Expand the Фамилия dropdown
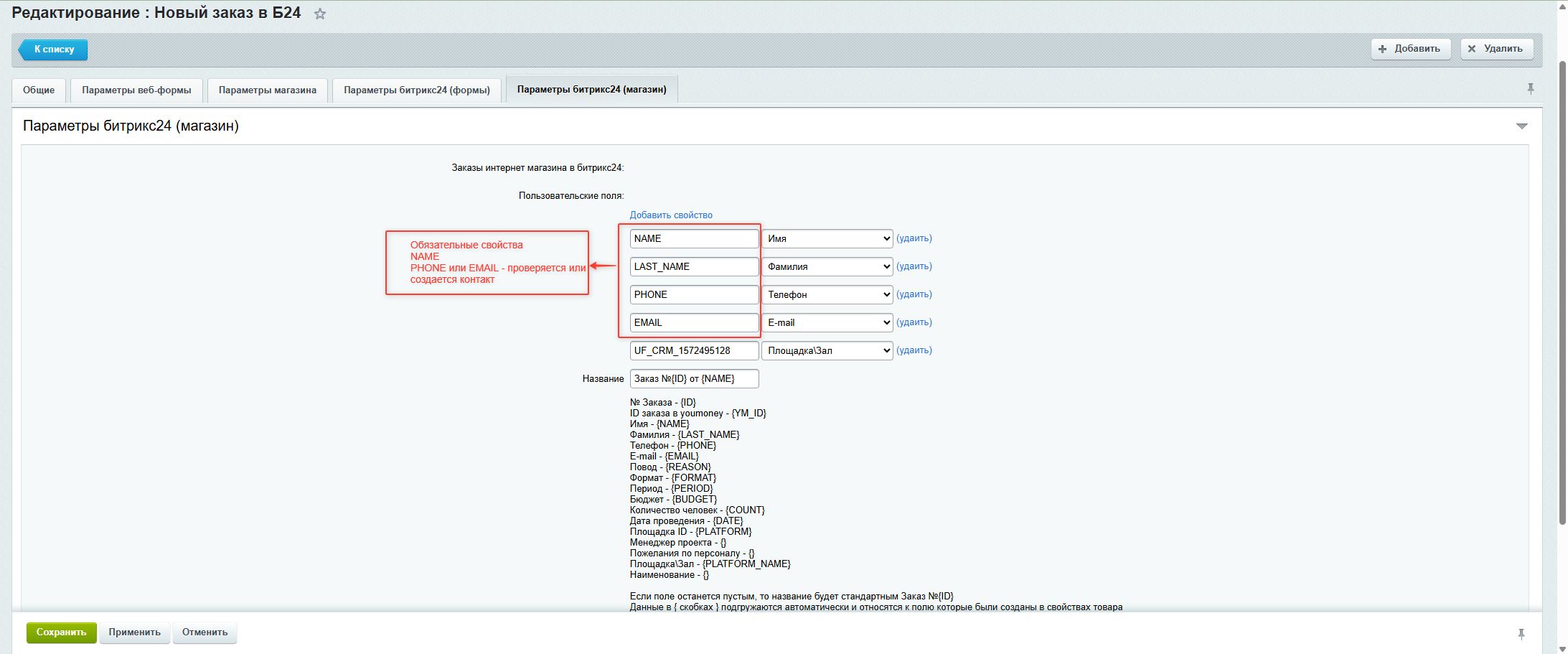This screenshot has width=1568, height=654. click(827, 266)
